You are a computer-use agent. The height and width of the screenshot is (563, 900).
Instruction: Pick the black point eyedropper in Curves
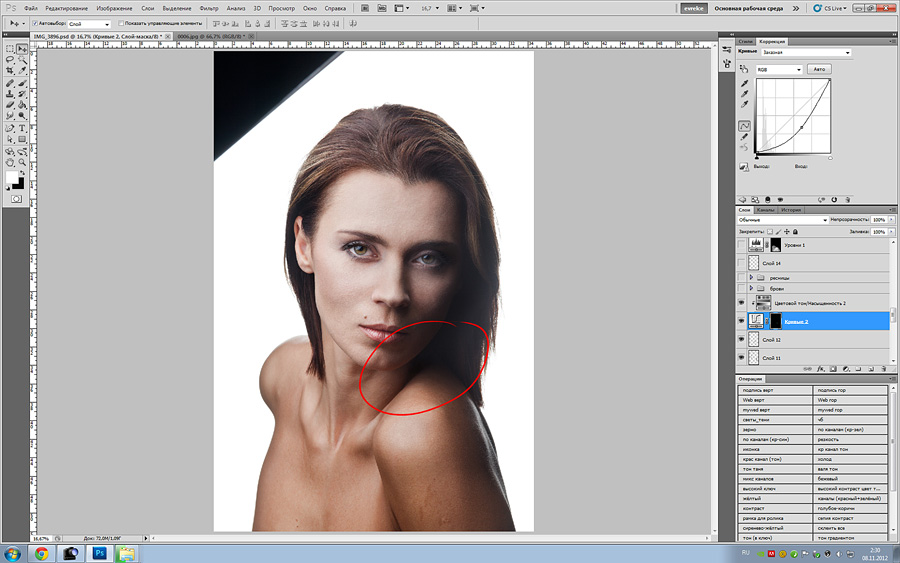(x=744, y=84)
